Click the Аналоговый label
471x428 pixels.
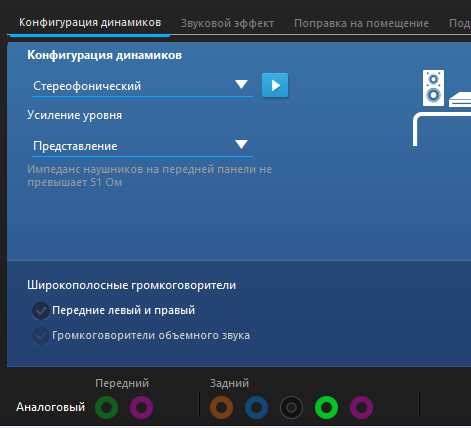click(51, 407)
